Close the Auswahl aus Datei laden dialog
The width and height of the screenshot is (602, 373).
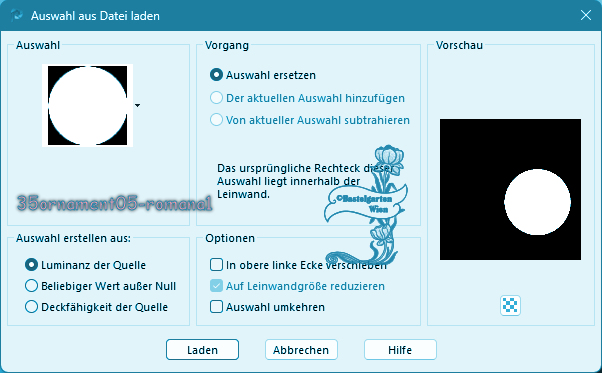coord(585,15)
